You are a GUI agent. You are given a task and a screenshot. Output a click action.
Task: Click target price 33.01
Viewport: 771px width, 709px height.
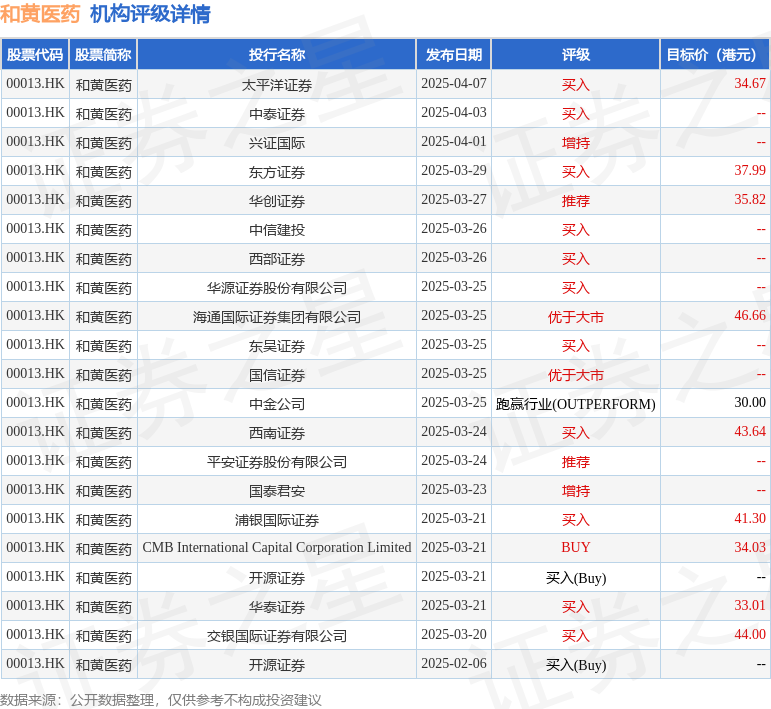[750, 606]
